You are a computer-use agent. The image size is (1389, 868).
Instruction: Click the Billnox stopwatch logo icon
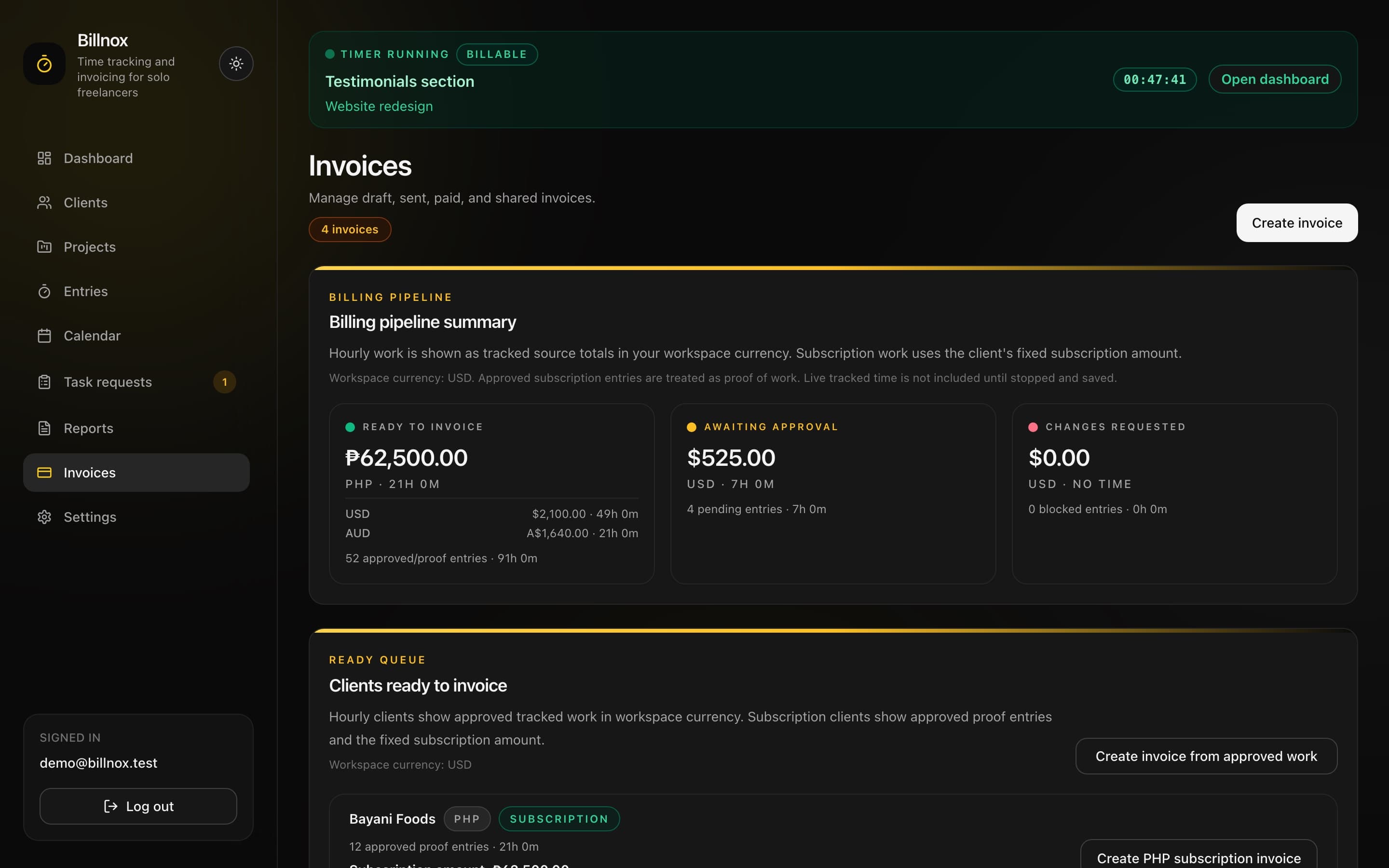[x=44, y=64]
